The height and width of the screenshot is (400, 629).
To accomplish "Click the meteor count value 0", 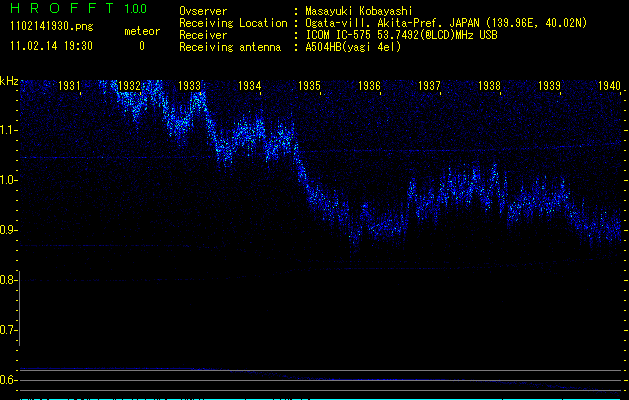I will click(x=142, y=46).
